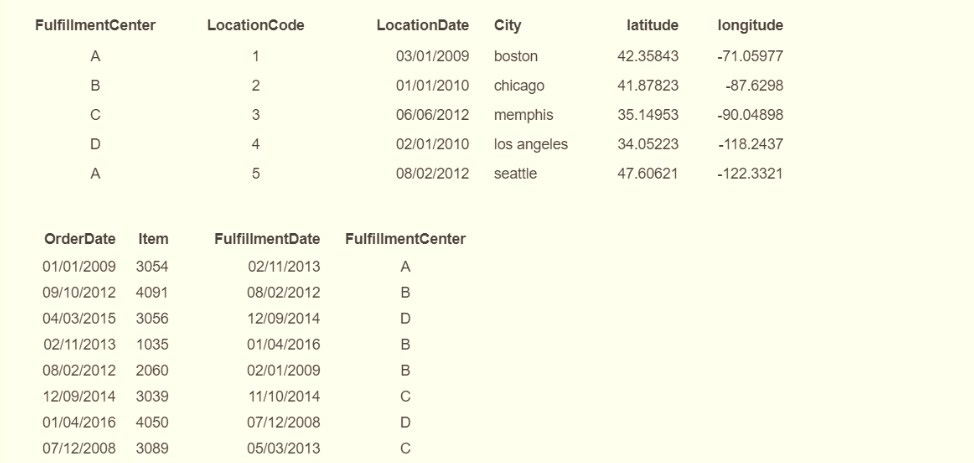Click the chicago city cell

[x=520, y=86]
